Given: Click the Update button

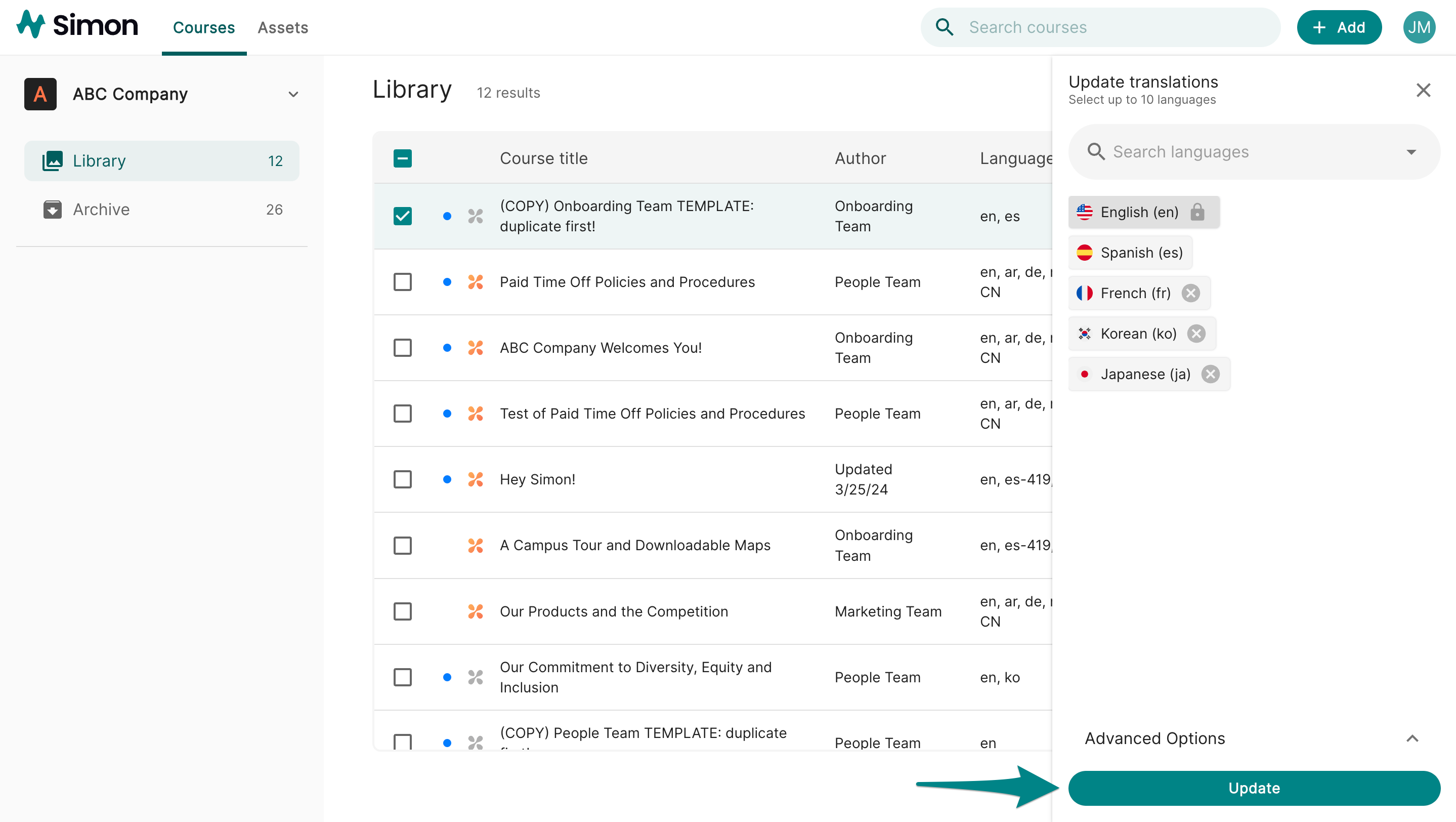Looking at the screenshot, I should tap(1254, 788).
